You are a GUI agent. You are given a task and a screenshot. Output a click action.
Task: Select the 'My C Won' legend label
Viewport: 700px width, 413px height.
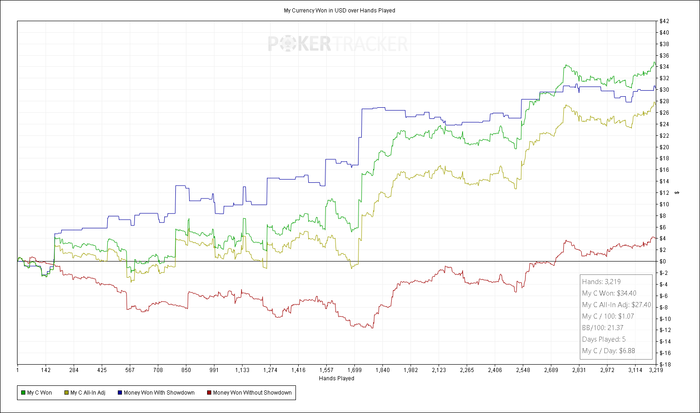pos(39,393)
